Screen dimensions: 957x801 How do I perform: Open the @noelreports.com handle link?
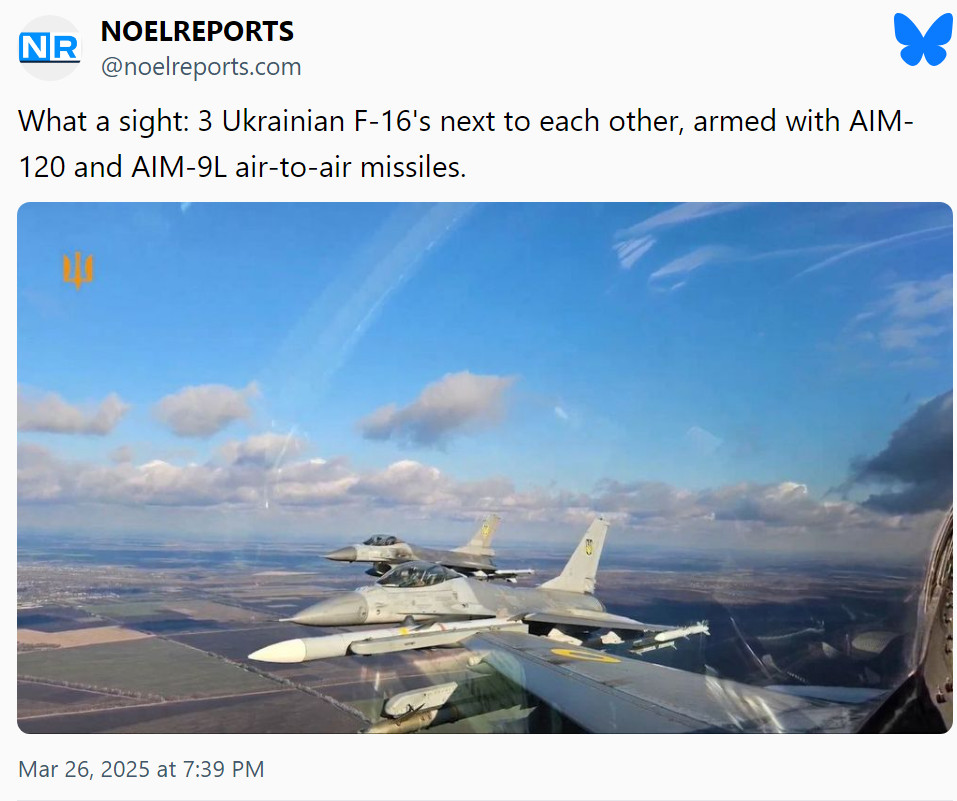click(201, 67)
